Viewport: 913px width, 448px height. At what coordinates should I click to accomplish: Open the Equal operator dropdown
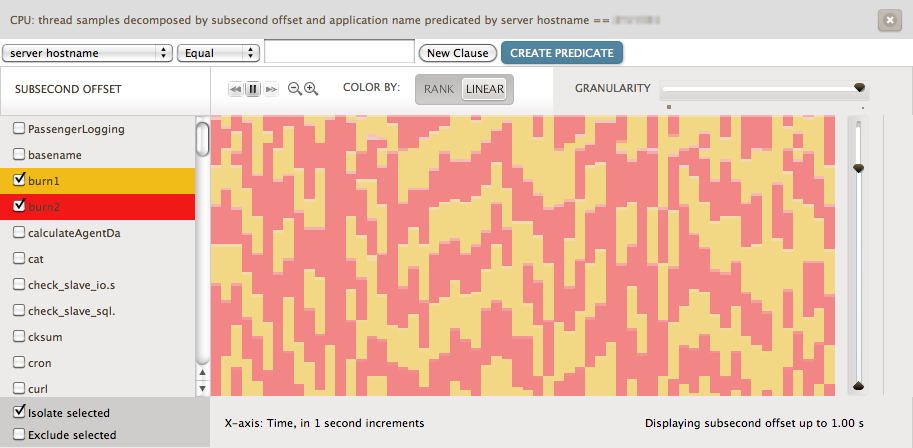tap(218, 53)
